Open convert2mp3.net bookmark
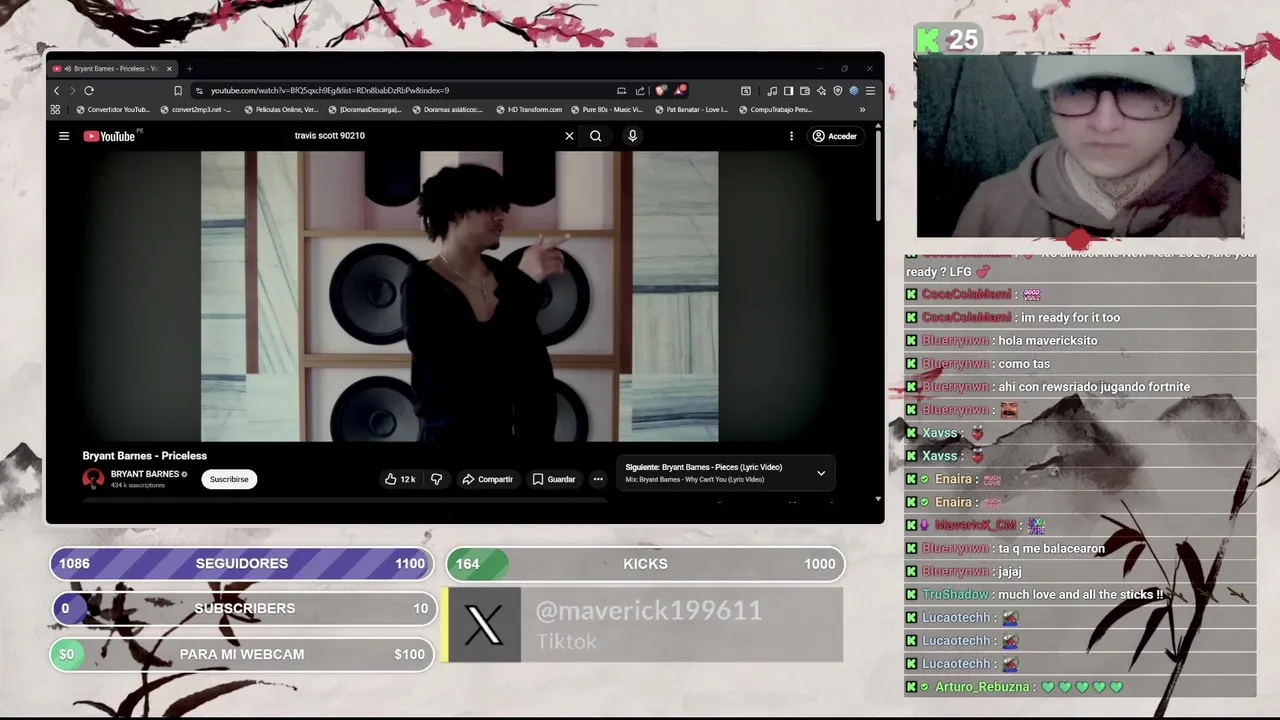Image resolution: width=1280 pixels, height=720 pixels. click(x=196, y=110)
